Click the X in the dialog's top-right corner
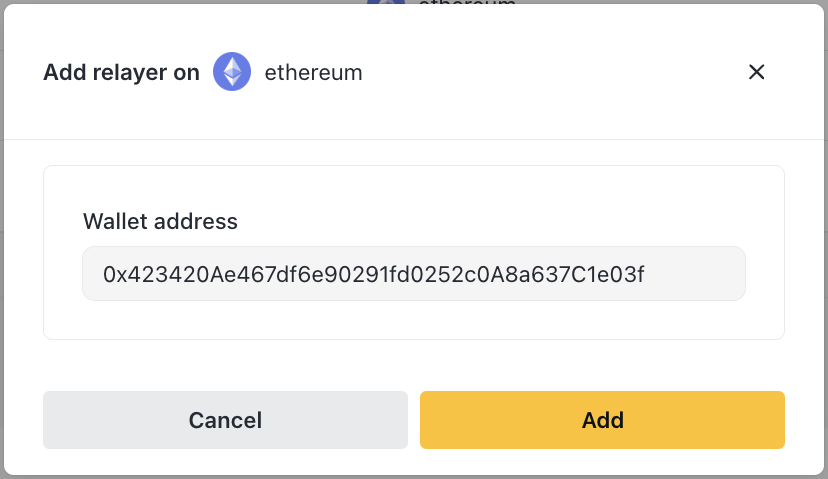Screen dimensions: 828x479 click(757, 72)
